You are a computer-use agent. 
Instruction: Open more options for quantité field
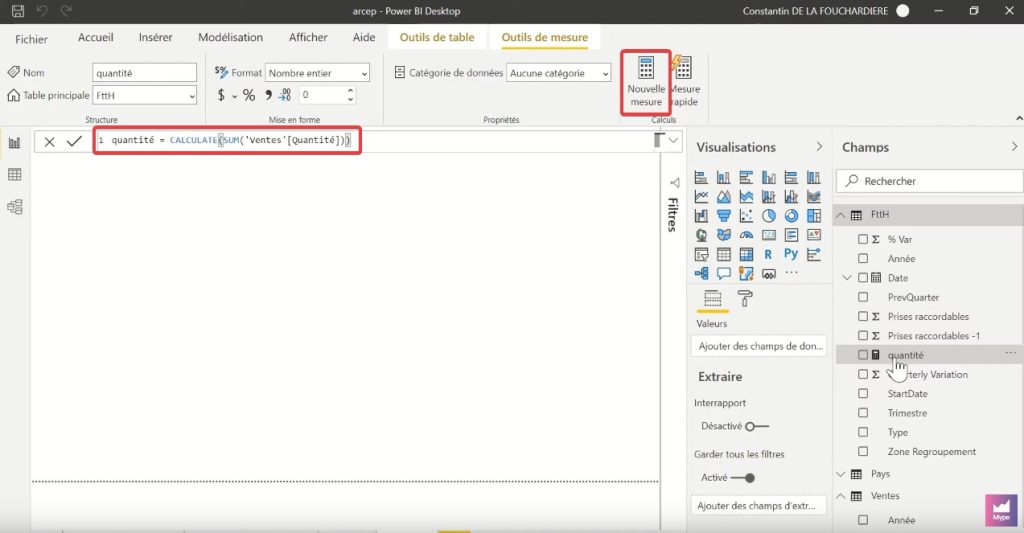click(x=1010, y=353)
